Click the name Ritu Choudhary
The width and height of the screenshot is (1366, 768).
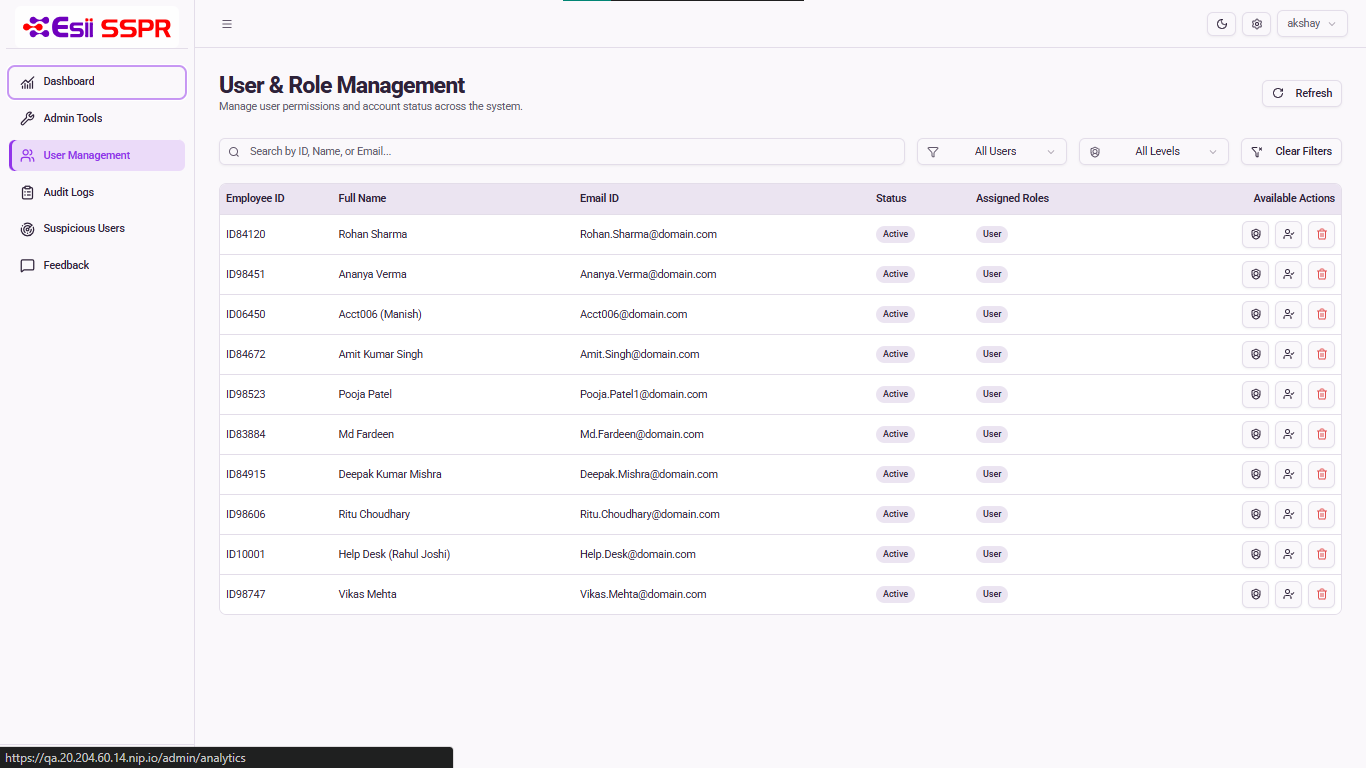pos(374,514)
